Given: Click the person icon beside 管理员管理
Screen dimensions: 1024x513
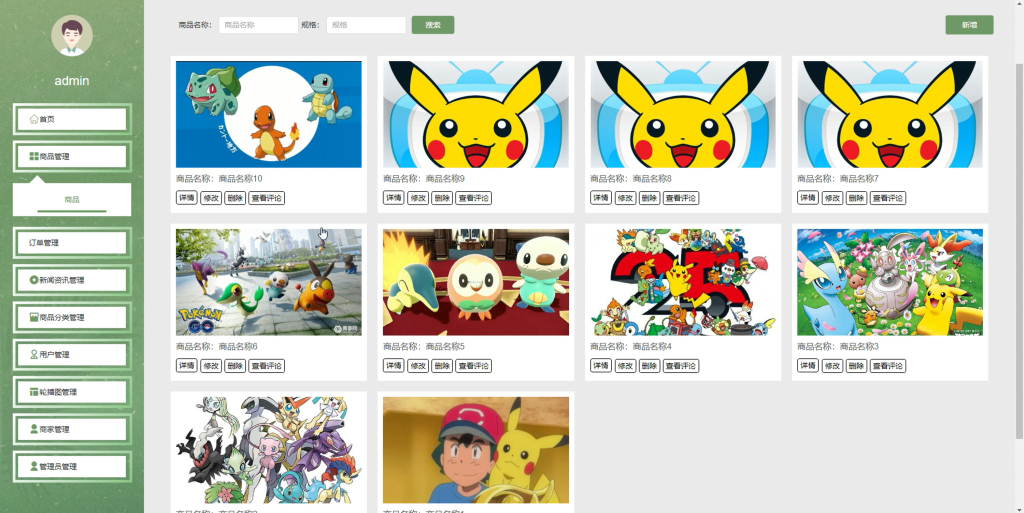Looking at the screenshot, I should pos(34,466).
